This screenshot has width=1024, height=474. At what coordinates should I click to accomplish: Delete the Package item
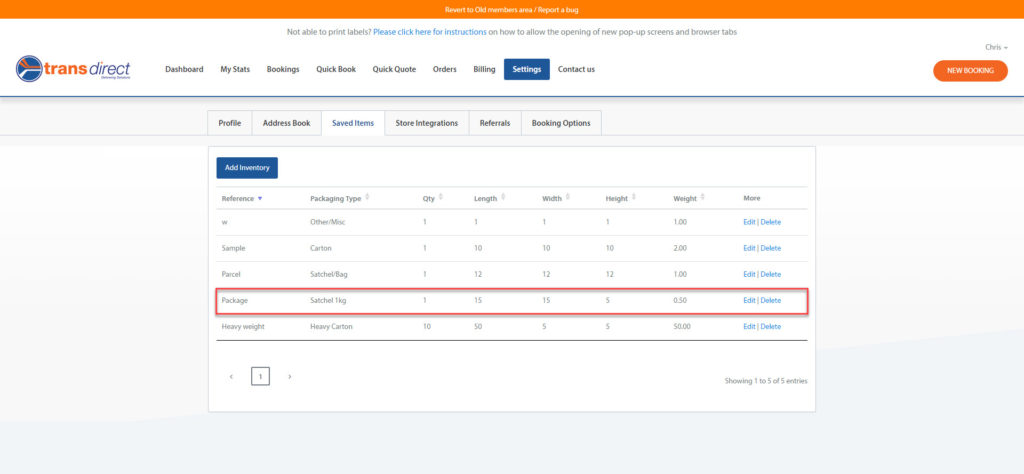pos(771,300)
